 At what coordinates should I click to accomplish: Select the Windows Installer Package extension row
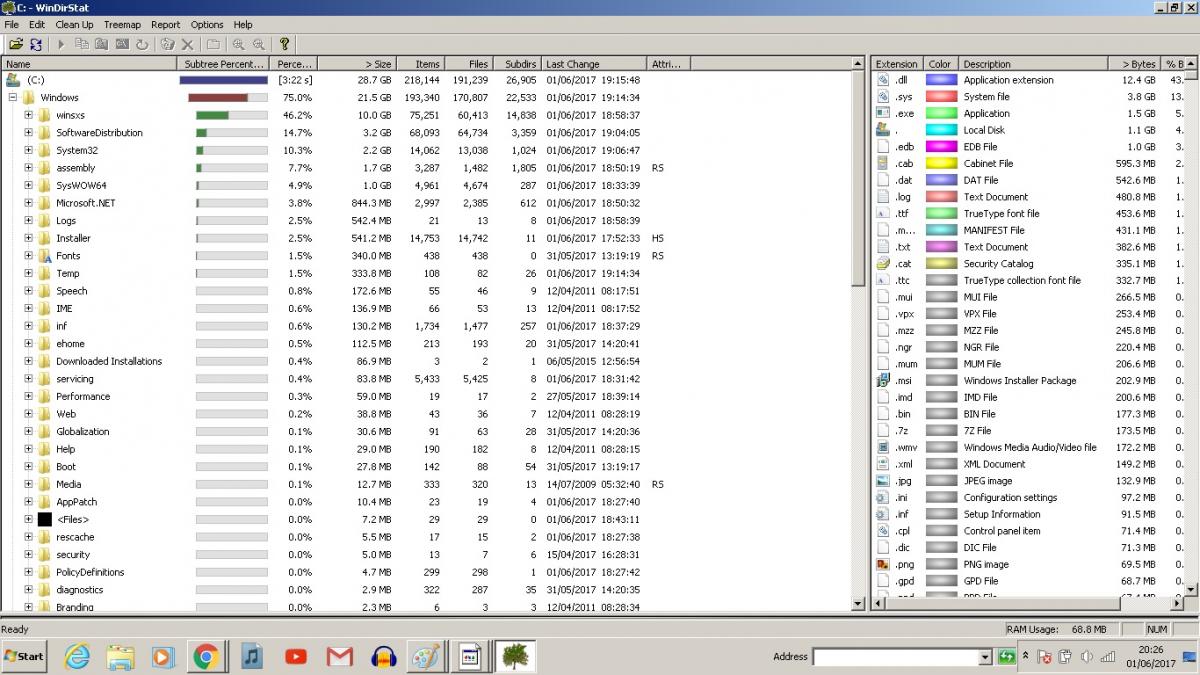pos(1029,380)
